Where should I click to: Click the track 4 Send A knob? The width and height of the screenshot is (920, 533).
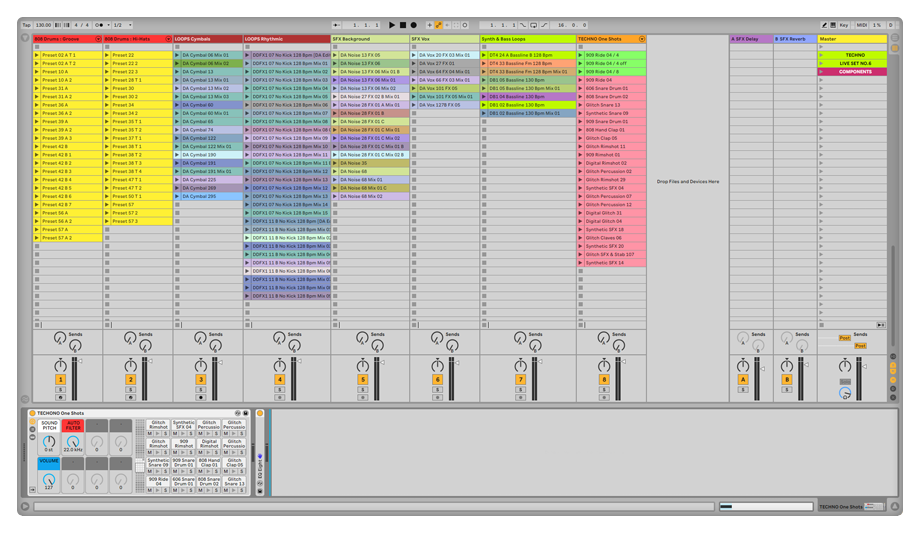(279, 338)
